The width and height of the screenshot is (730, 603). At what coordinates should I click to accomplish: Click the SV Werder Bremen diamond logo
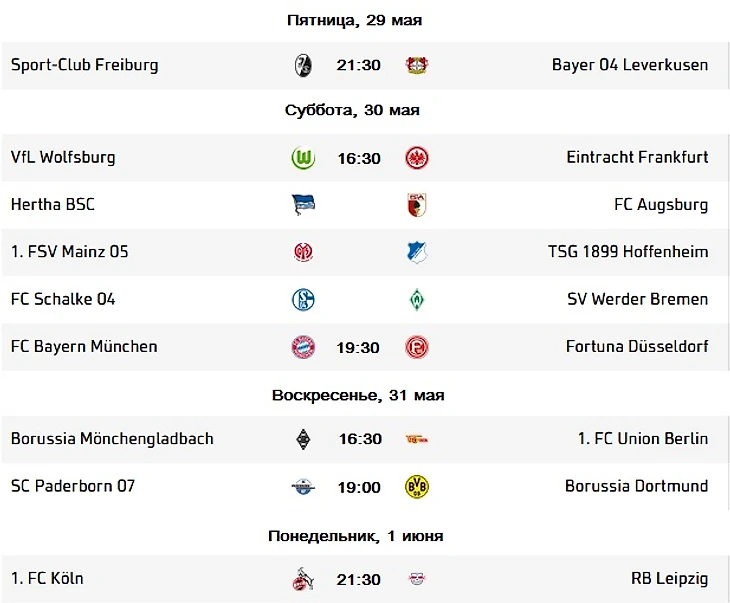(417, 299)
